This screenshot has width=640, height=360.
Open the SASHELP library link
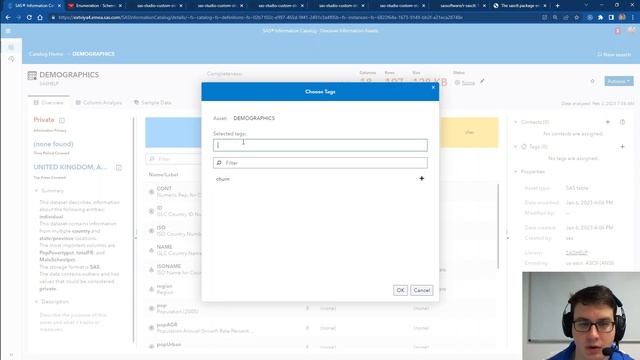point(576,253)
